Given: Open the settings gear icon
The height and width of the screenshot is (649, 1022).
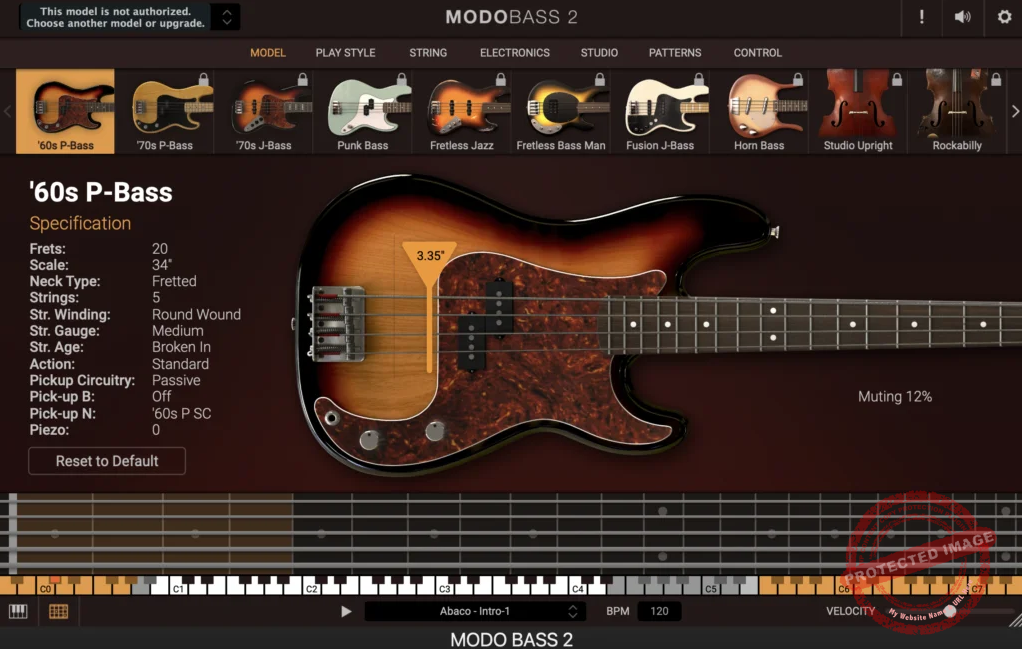Looking at the screenshot, I should tap(1004, 17).
